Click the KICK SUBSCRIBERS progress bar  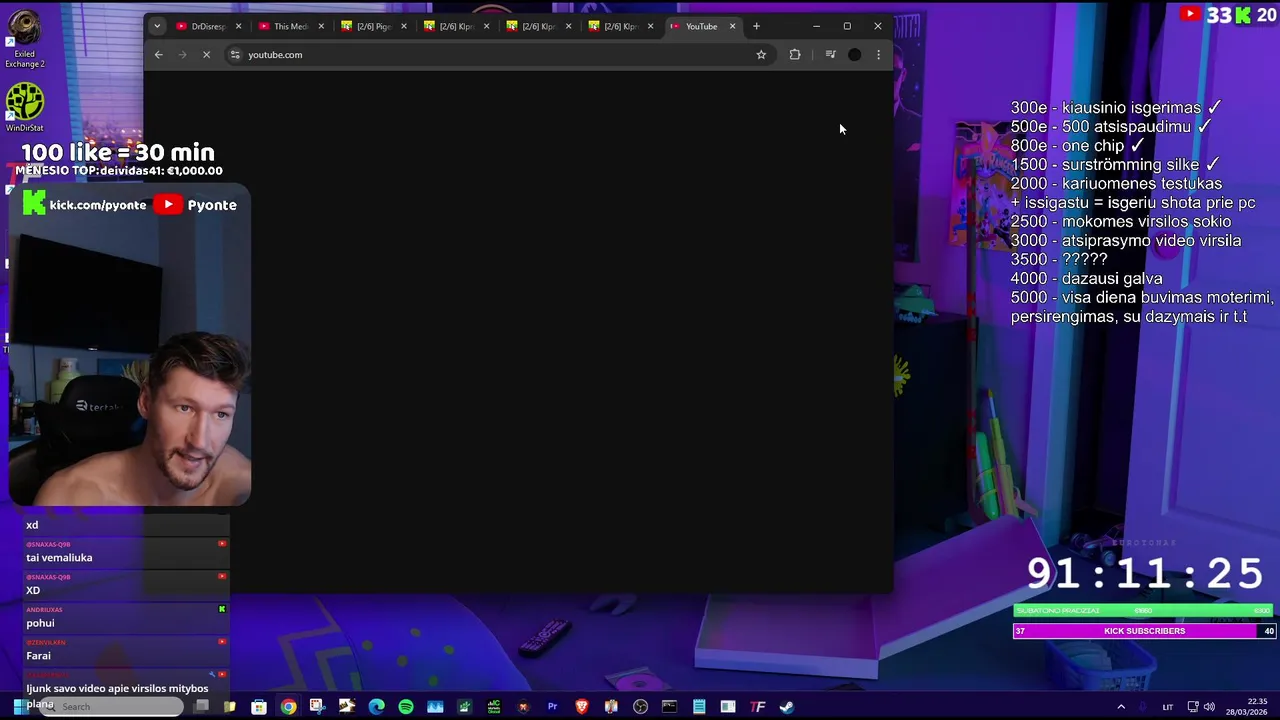coord(1144,631)
